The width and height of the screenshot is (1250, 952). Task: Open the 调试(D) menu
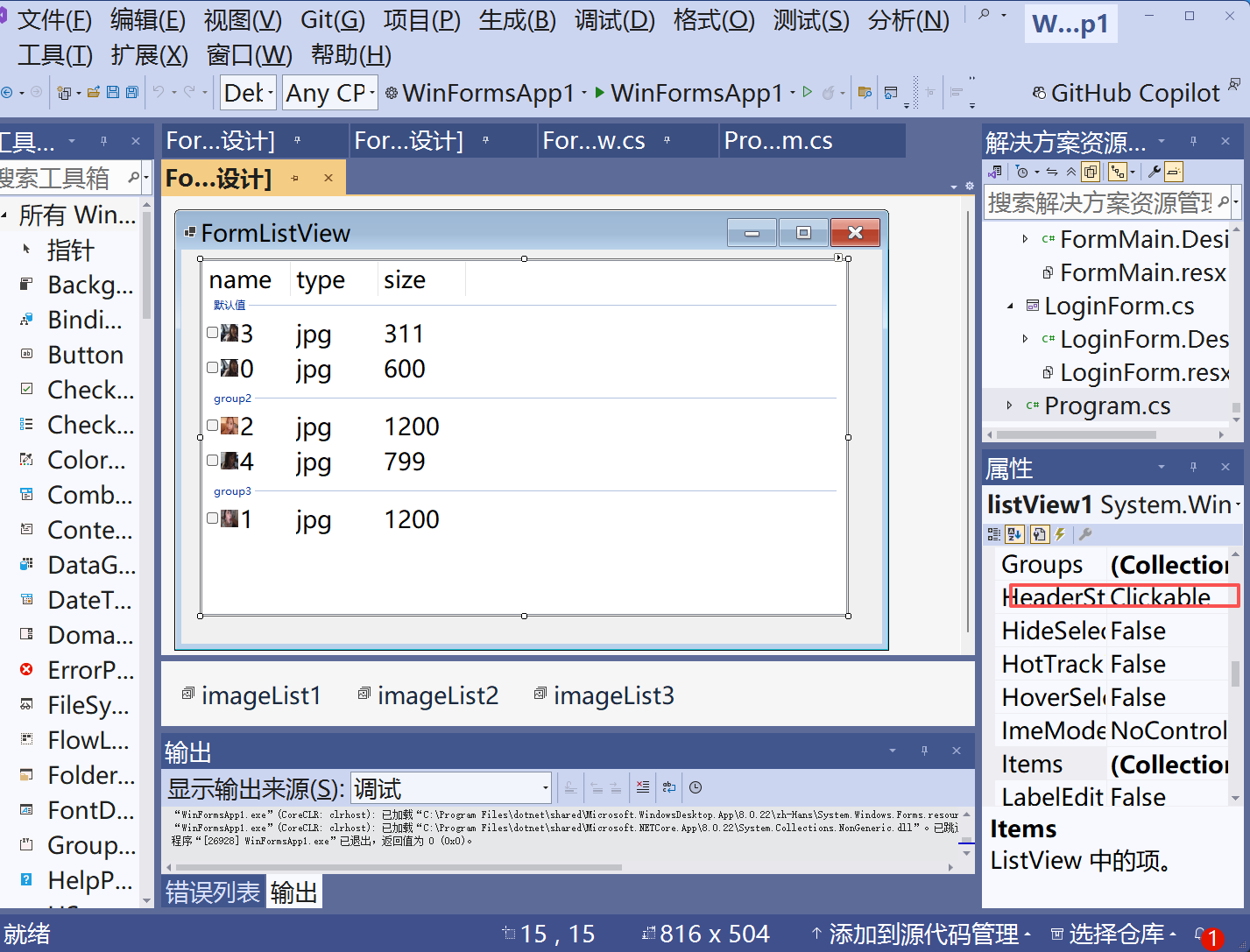615,20
